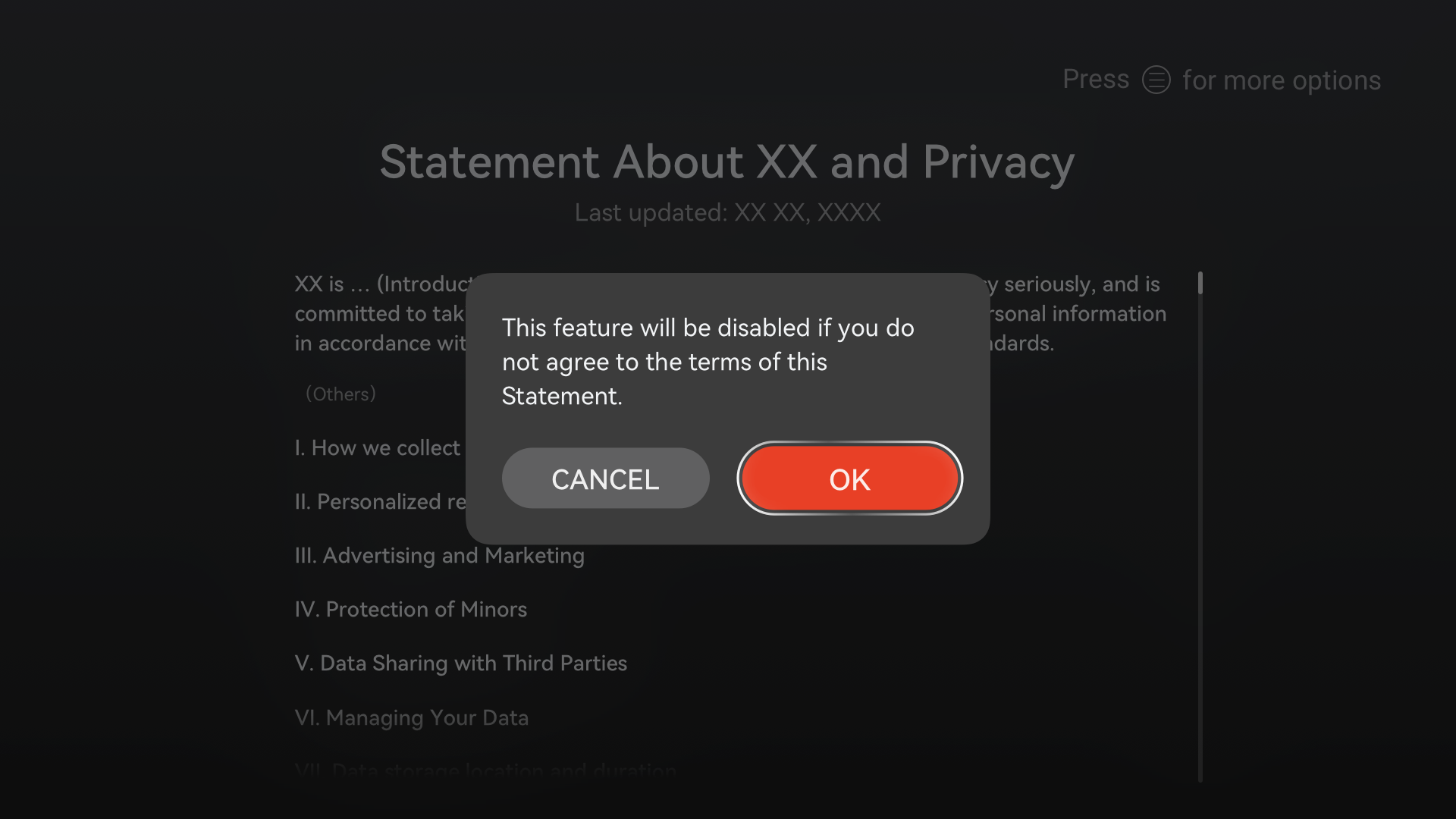This screenshot has height=819, width=1456.
Task: Select 'I. How we collect' section
Action: [377, 448]
